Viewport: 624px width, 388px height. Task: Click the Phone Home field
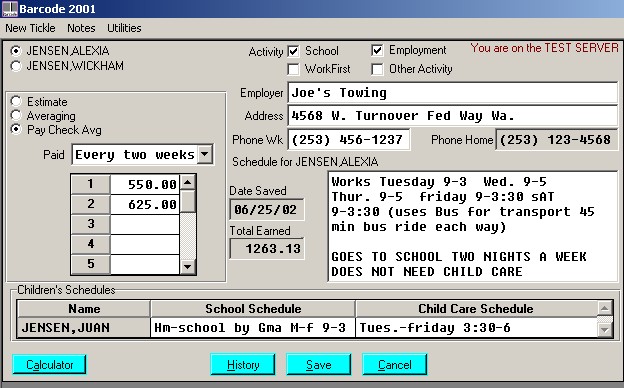(x=557, y=140)
